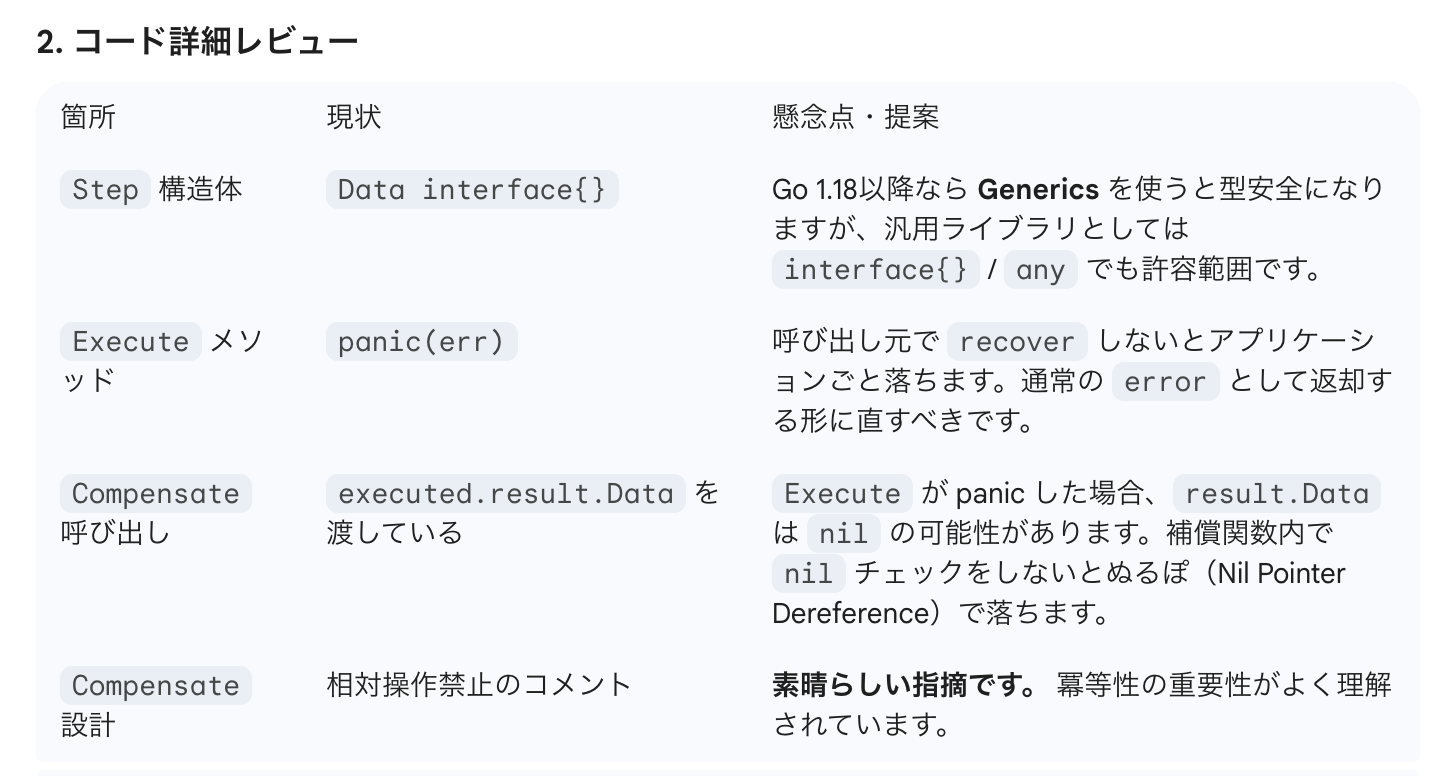Click the Compensate label above 呼び出し
1436x776 pixels.
click(156, 494)
